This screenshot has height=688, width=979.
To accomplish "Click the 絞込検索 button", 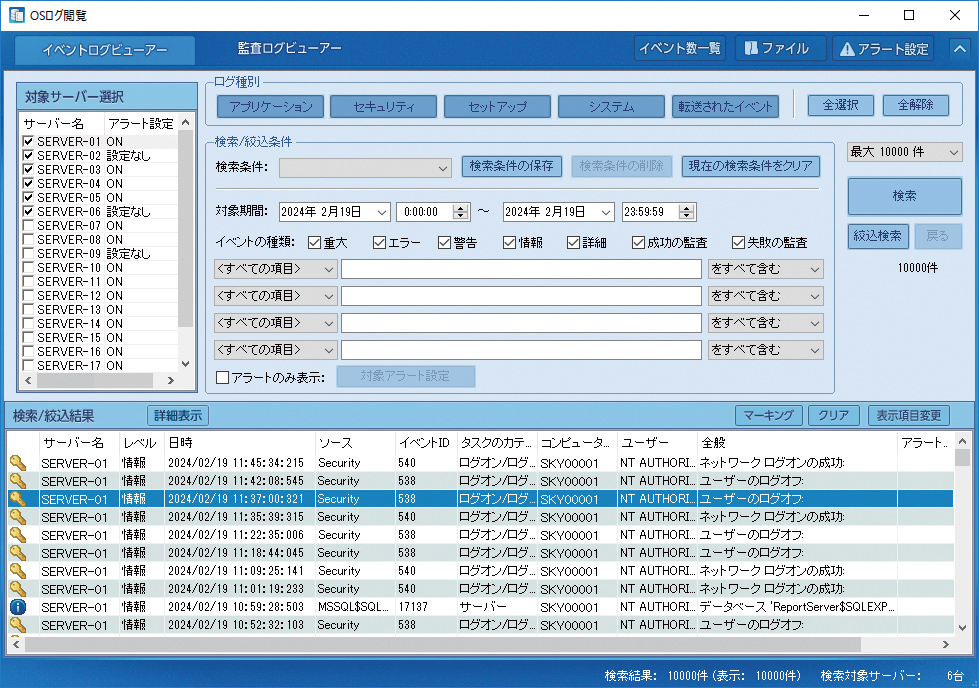I will pyautogui.click(x=877, y=236).
